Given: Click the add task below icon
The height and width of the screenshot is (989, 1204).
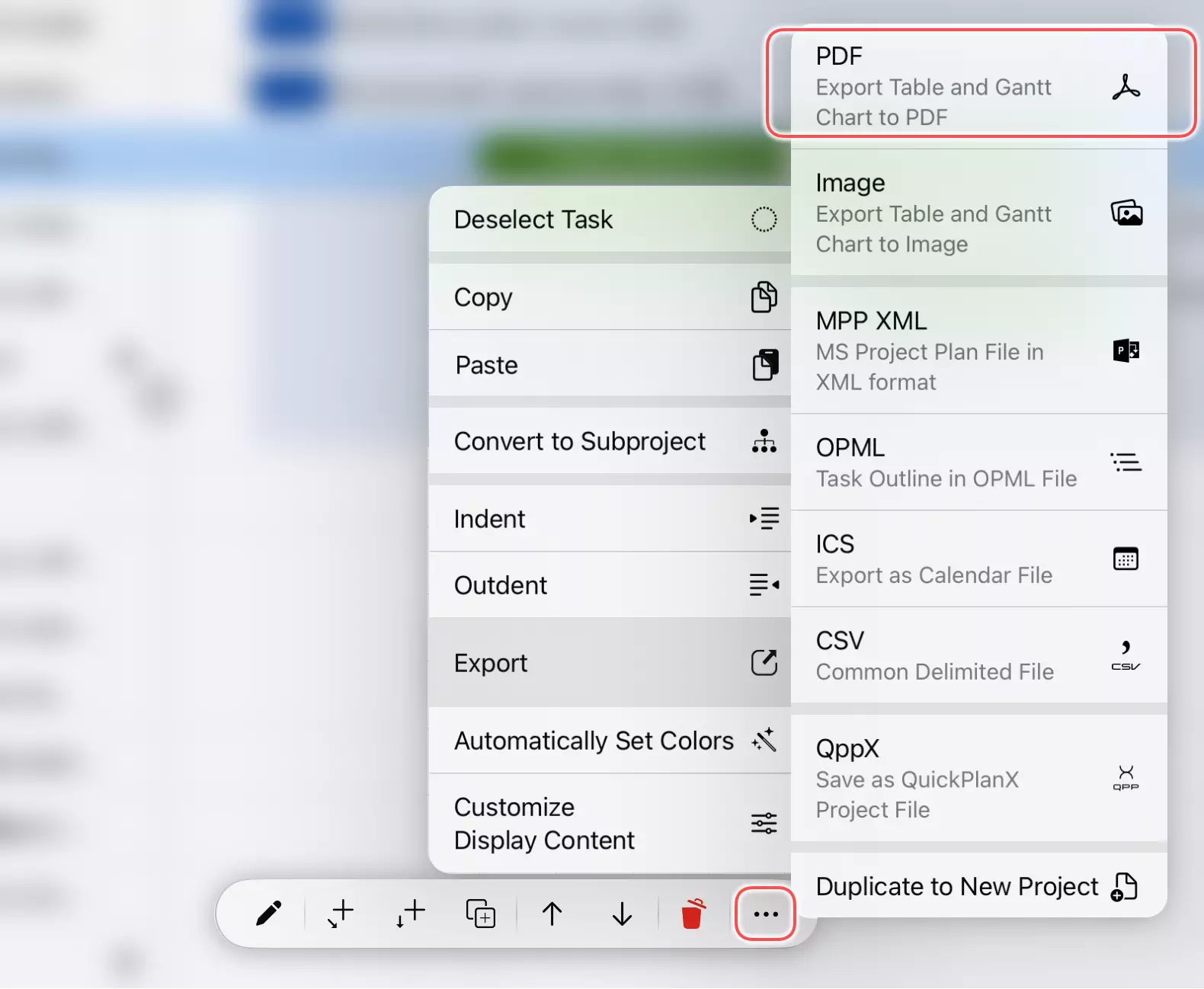Looking at the screenshot, I should tap(410, 913).
